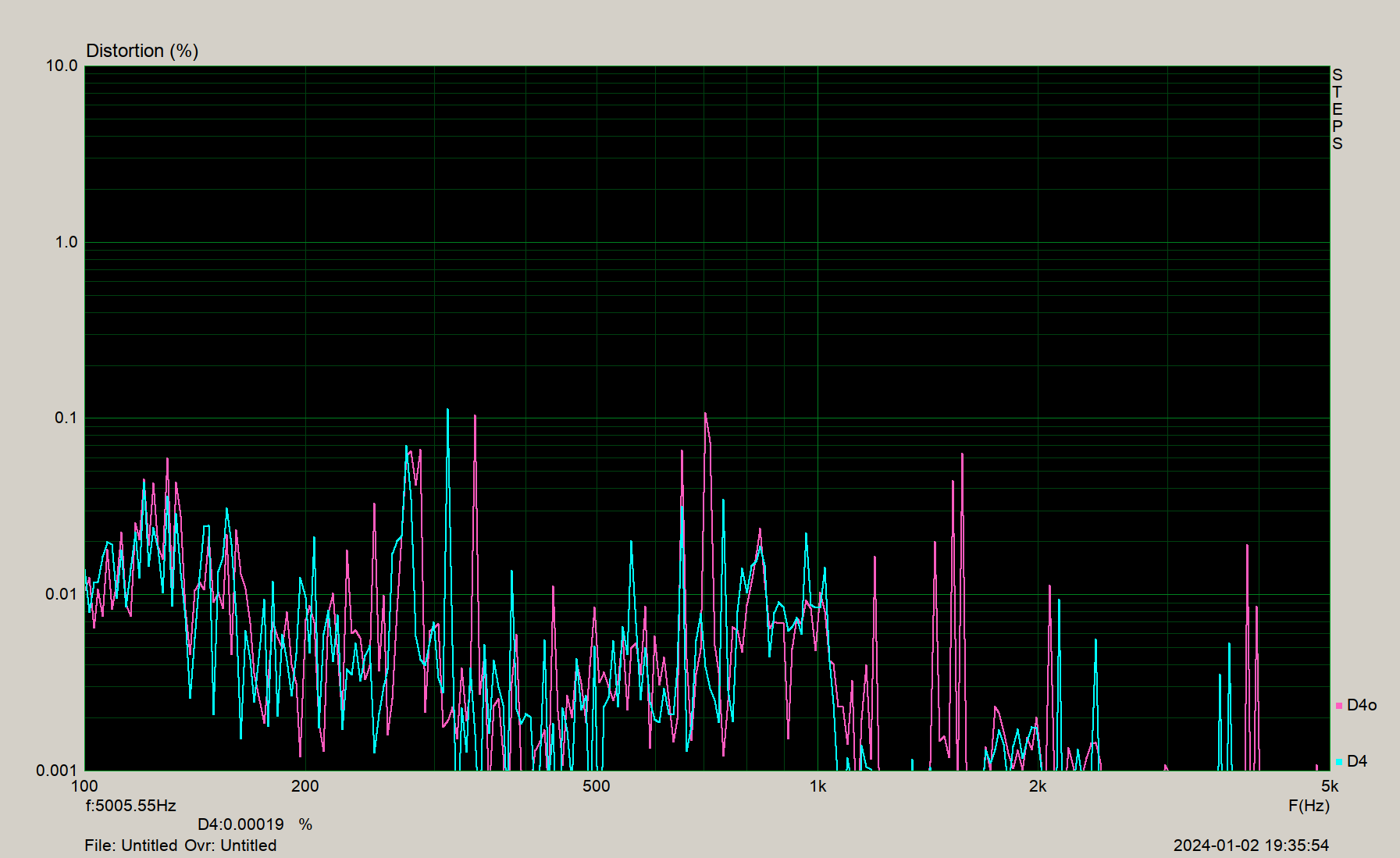Click the 500 frequency axis label
This screenshot has height=858, width=1400.
[596, 786]
